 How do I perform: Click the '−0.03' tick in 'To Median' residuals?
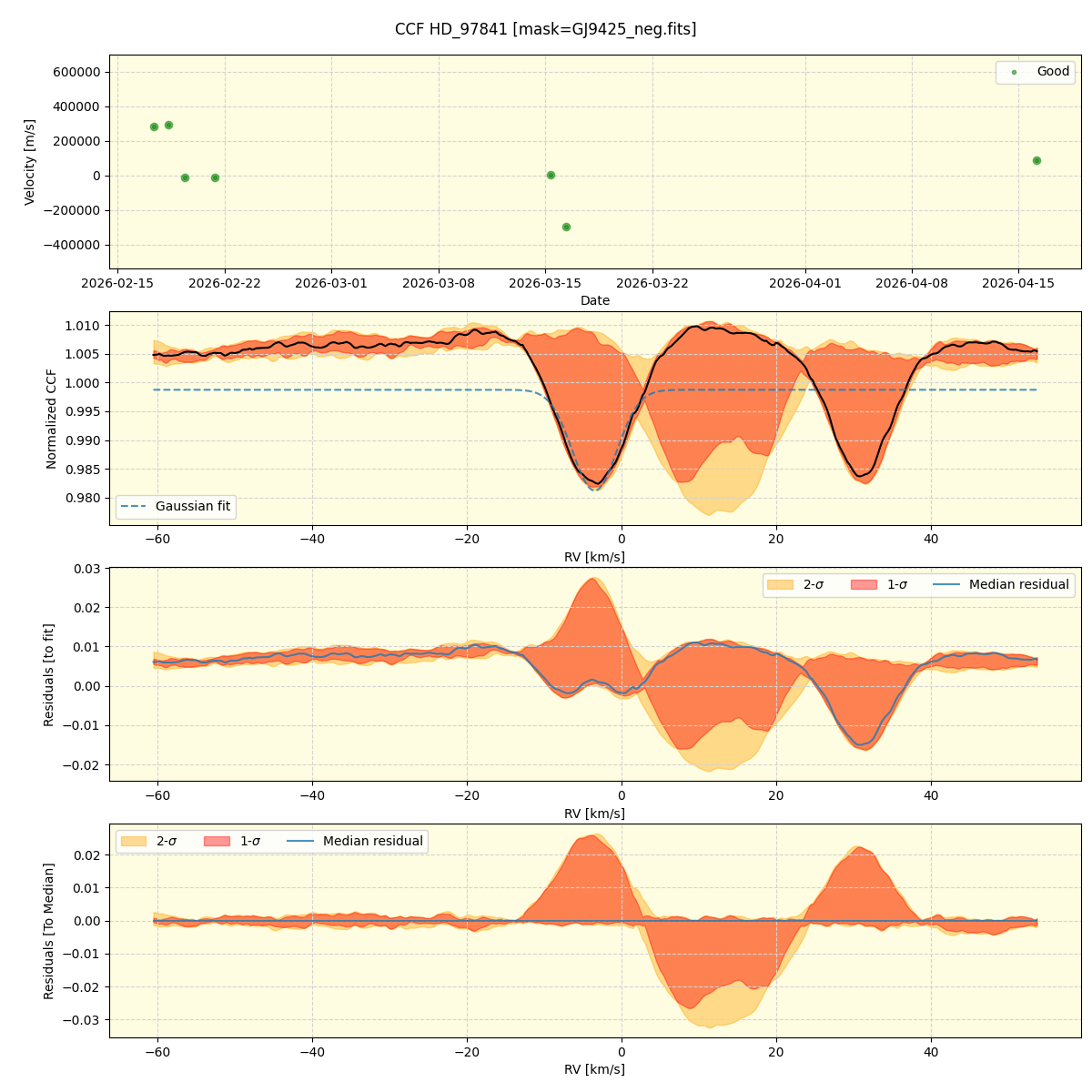pos(83,1020)
